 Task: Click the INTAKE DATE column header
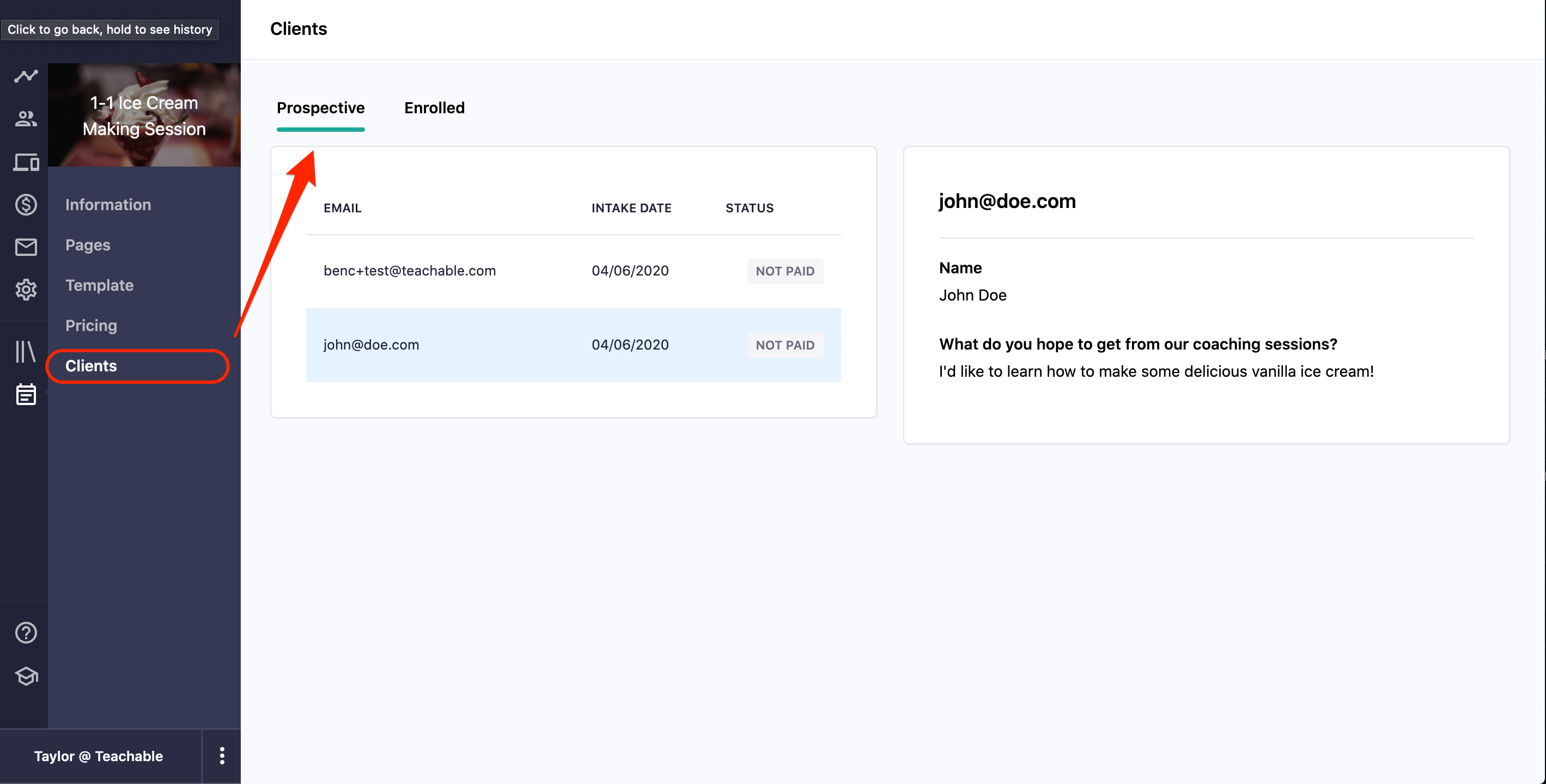tap(631, 208)
